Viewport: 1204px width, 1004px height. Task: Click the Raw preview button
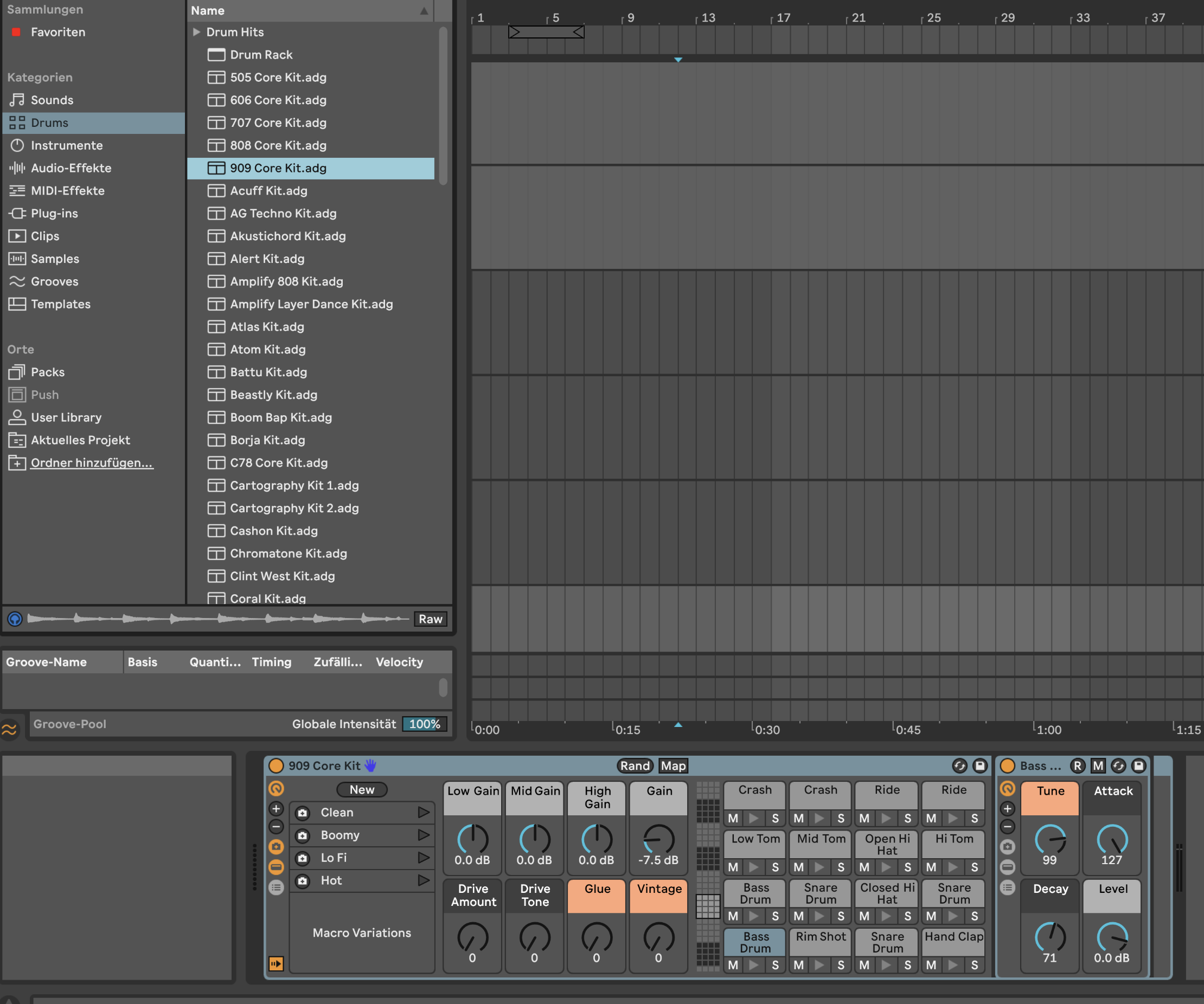coord(430,619)
